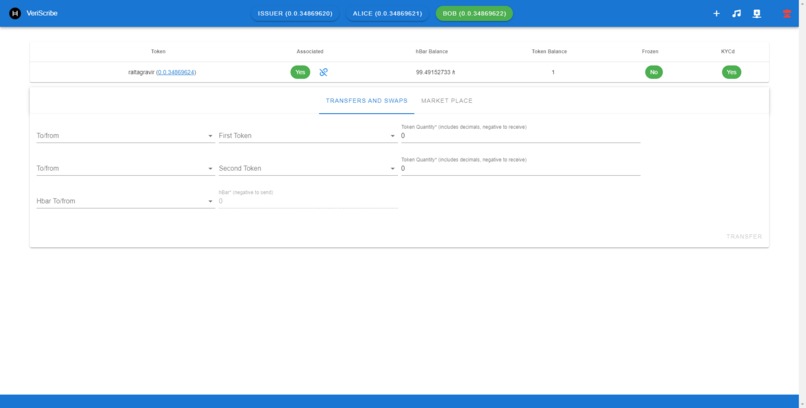Switch to ALICE account (0.0.34869621)

coord(387,13)
